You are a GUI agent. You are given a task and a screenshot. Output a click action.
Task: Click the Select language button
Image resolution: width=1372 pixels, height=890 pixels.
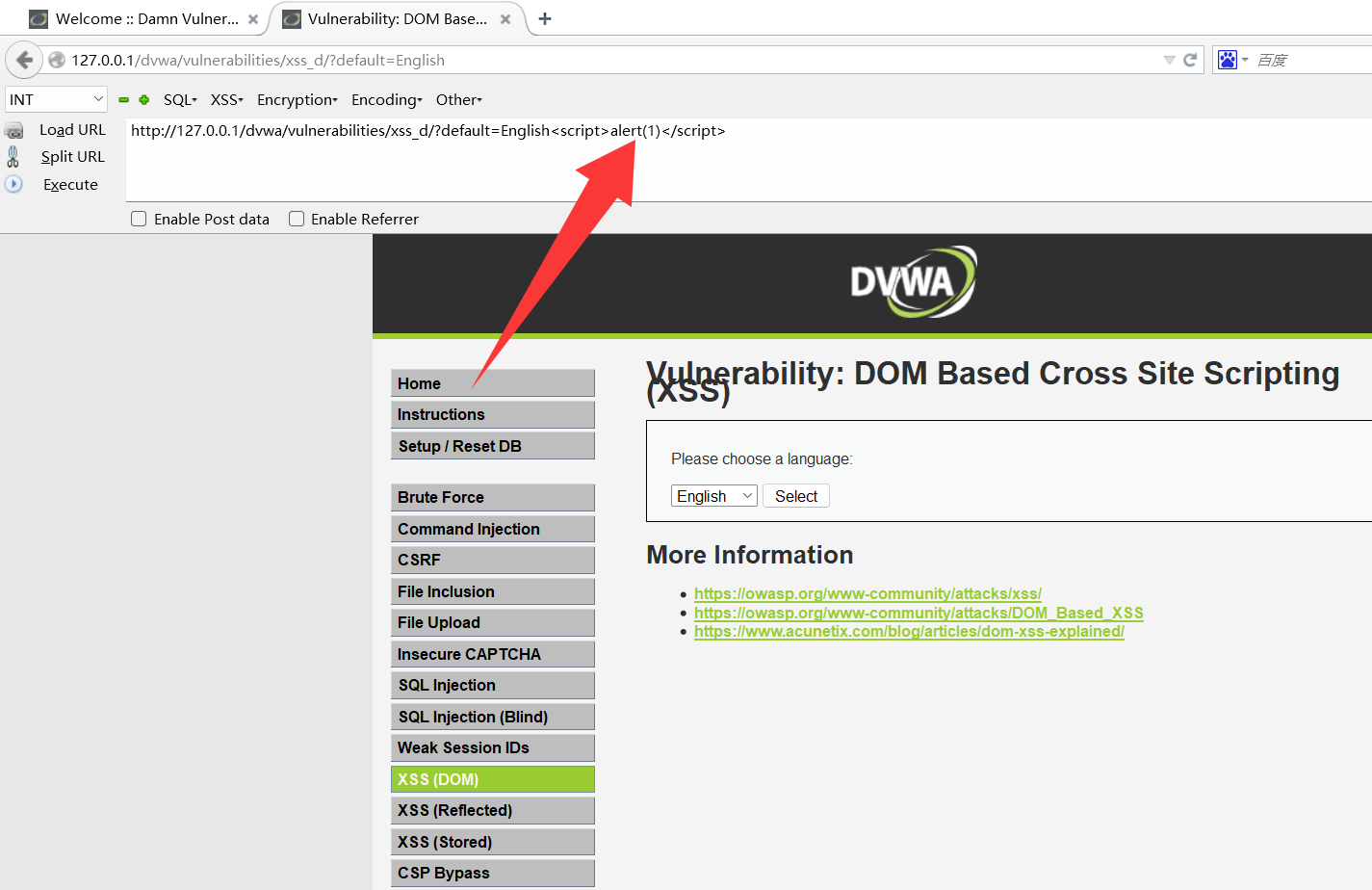click(796, 496)
